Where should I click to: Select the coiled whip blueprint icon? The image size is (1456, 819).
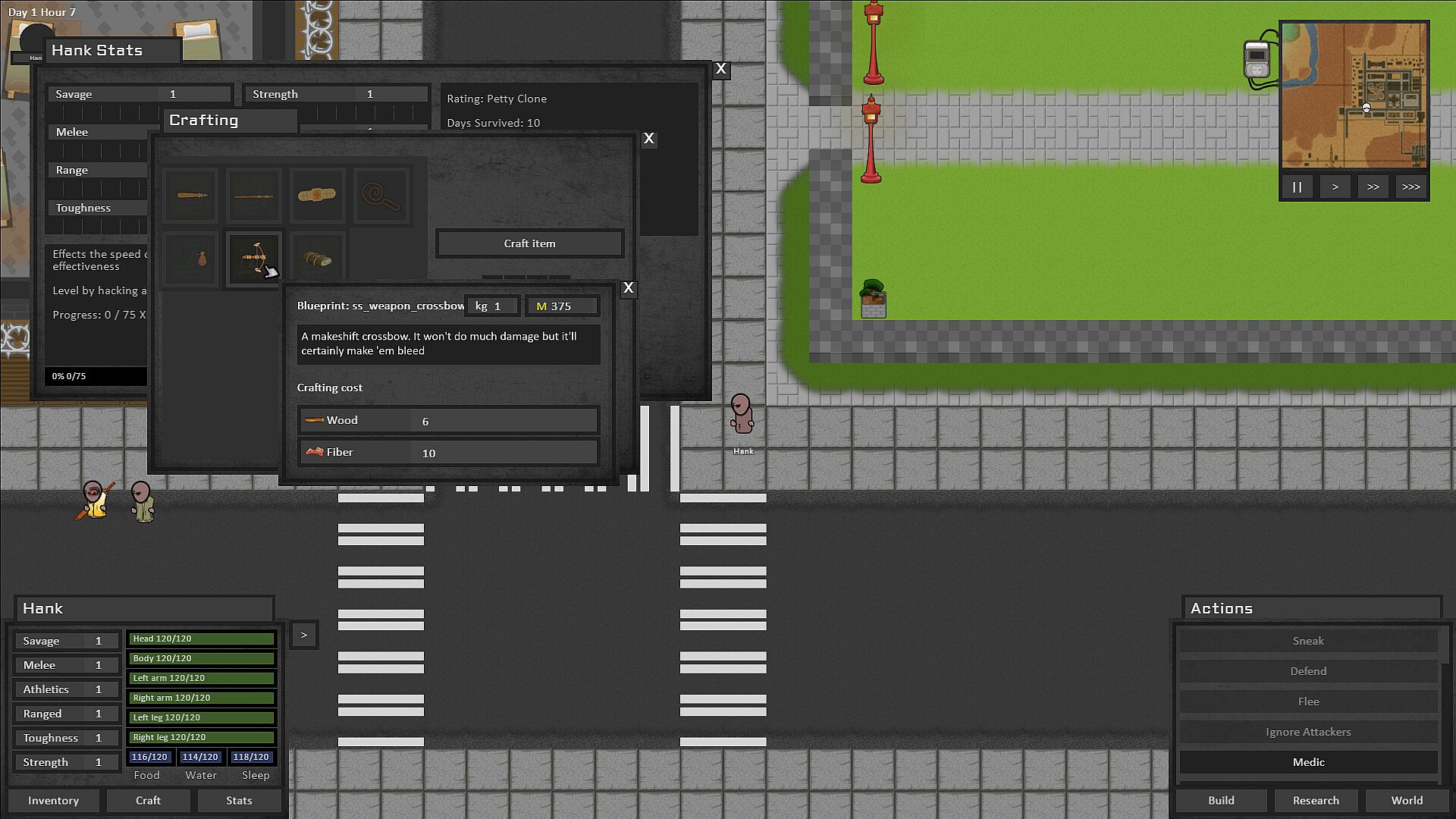click(379, 196)
